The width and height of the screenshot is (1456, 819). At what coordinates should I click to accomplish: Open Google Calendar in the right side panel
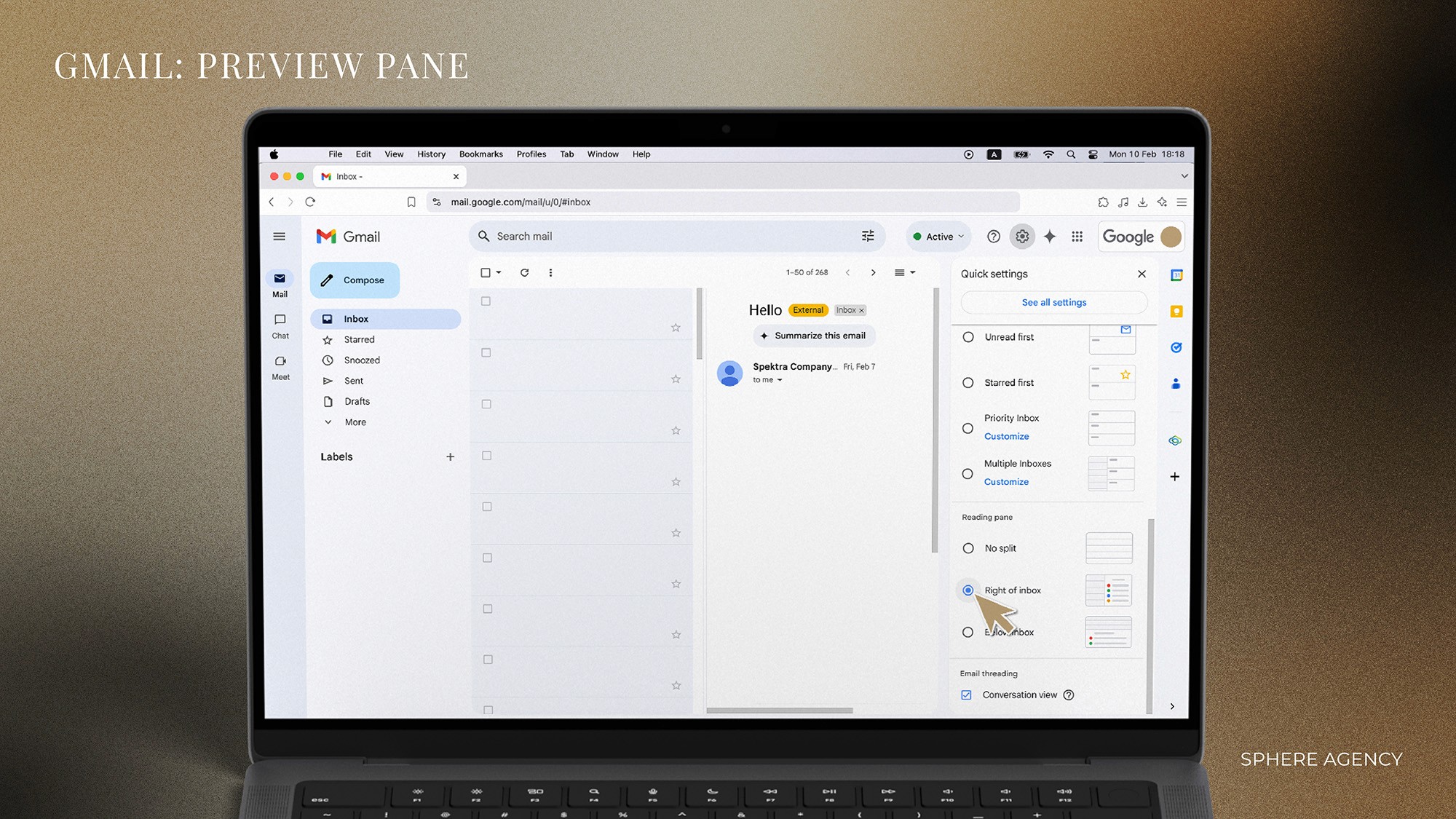1175,275
